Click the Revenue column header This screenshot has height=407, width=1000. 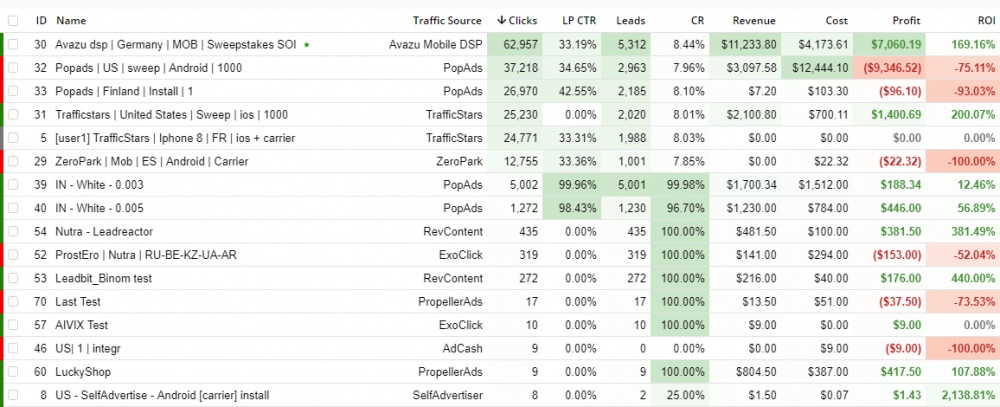(x=754, y=20)
